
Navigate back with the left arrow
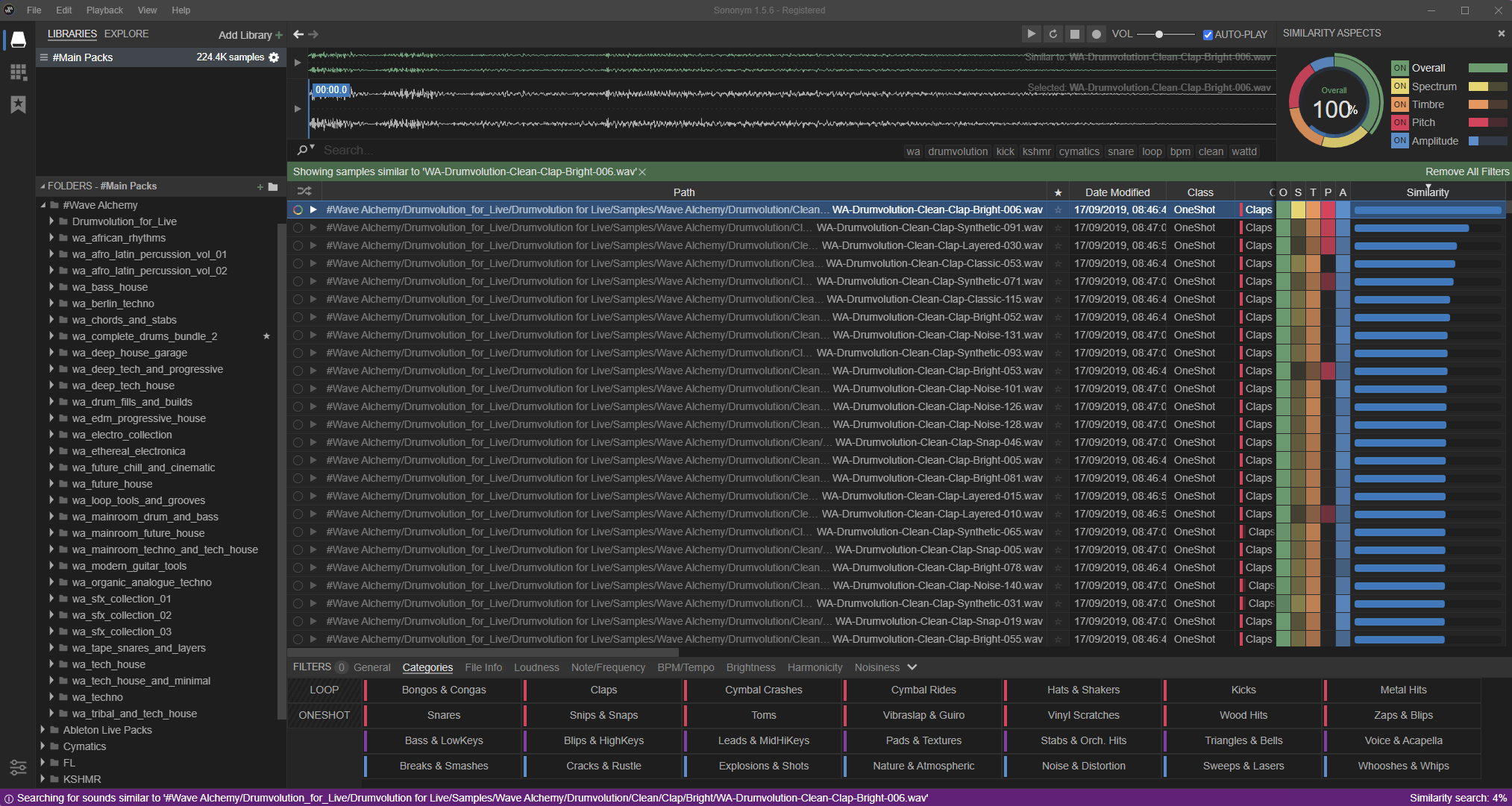click(x=298, y=34)
